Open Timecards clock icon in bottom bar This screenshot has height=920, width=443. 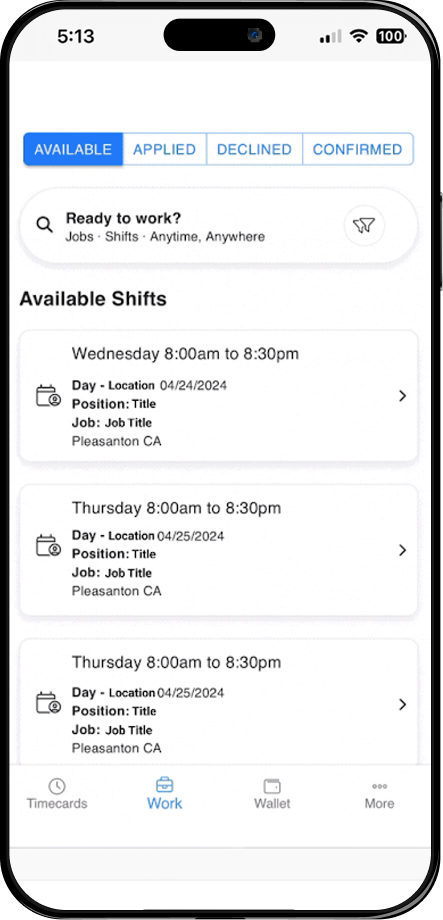point(57,786)
